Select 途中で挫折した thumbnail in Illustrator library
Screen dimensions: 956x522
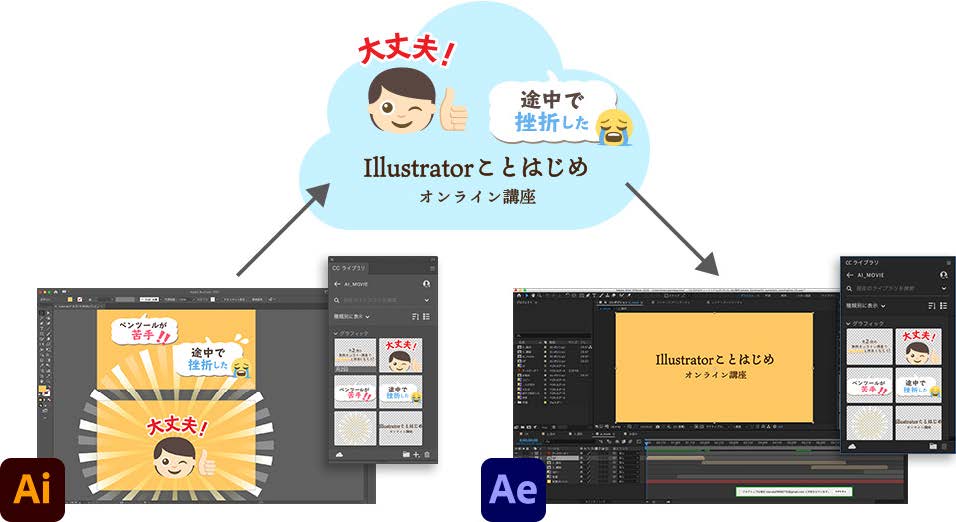pyautogui.click(x=400, y=392)
